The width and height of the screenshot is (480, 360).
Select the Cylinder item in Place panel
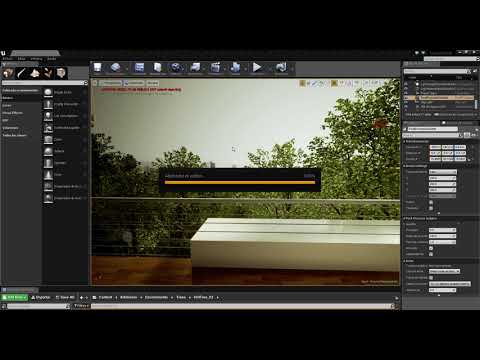tap(65, 163)
